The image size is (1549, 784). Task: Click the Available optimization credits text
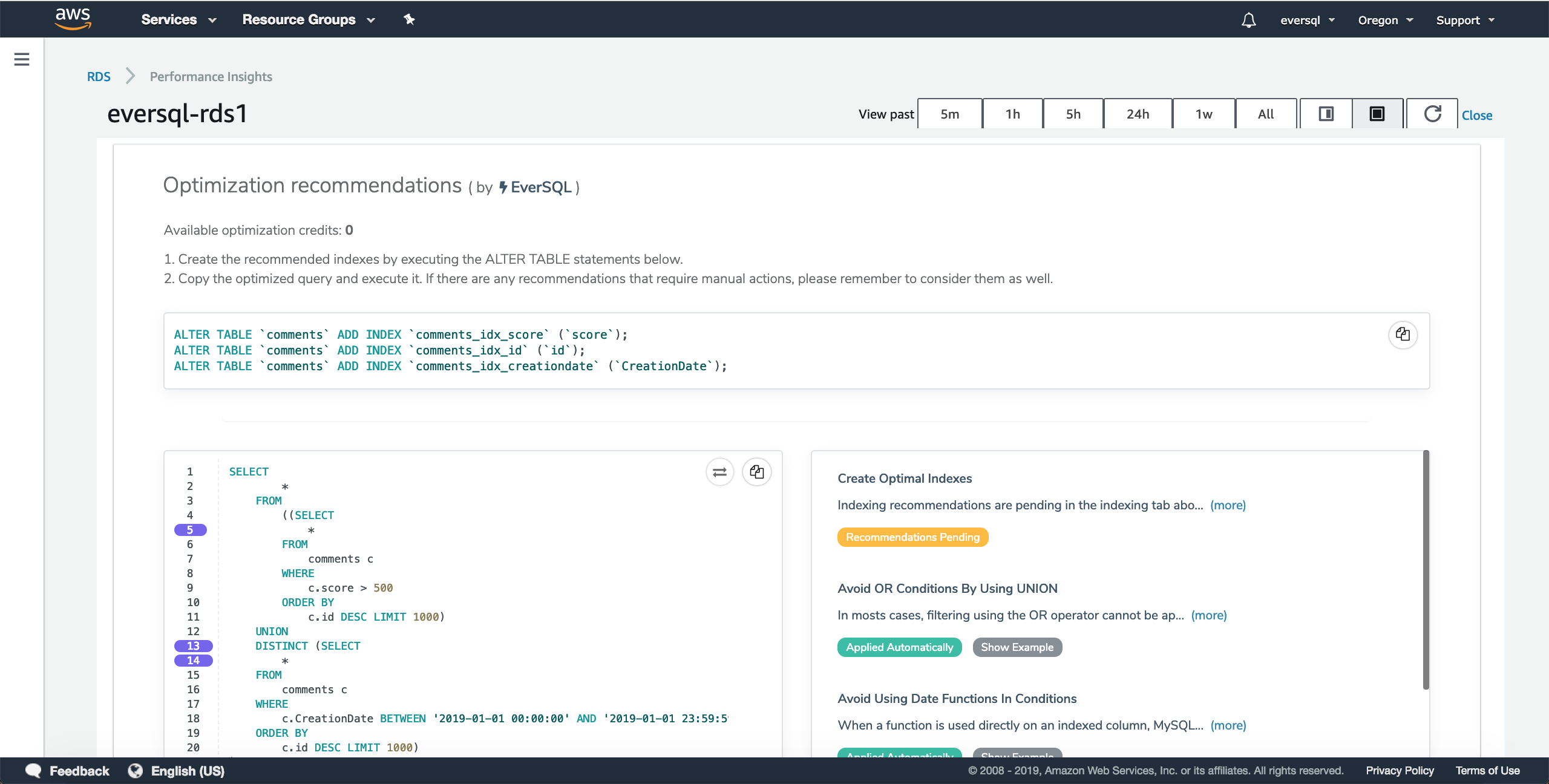(x=258, y=230)
